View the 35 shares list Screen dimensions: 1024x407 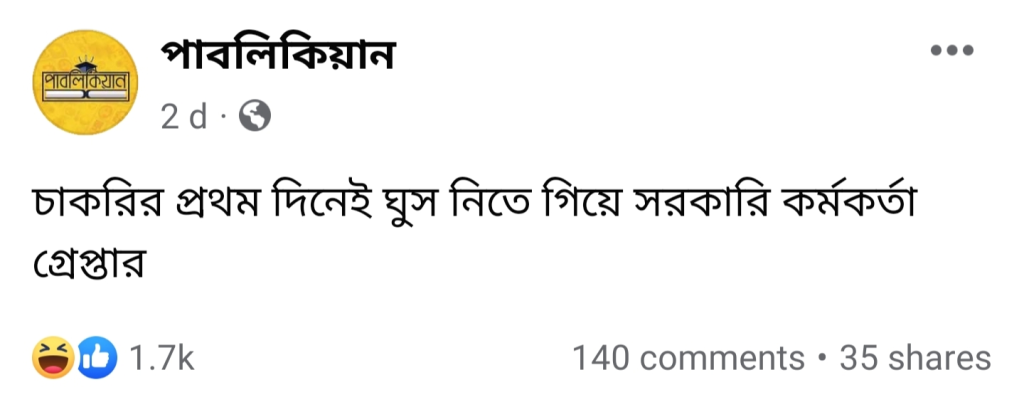coord(915,358)
